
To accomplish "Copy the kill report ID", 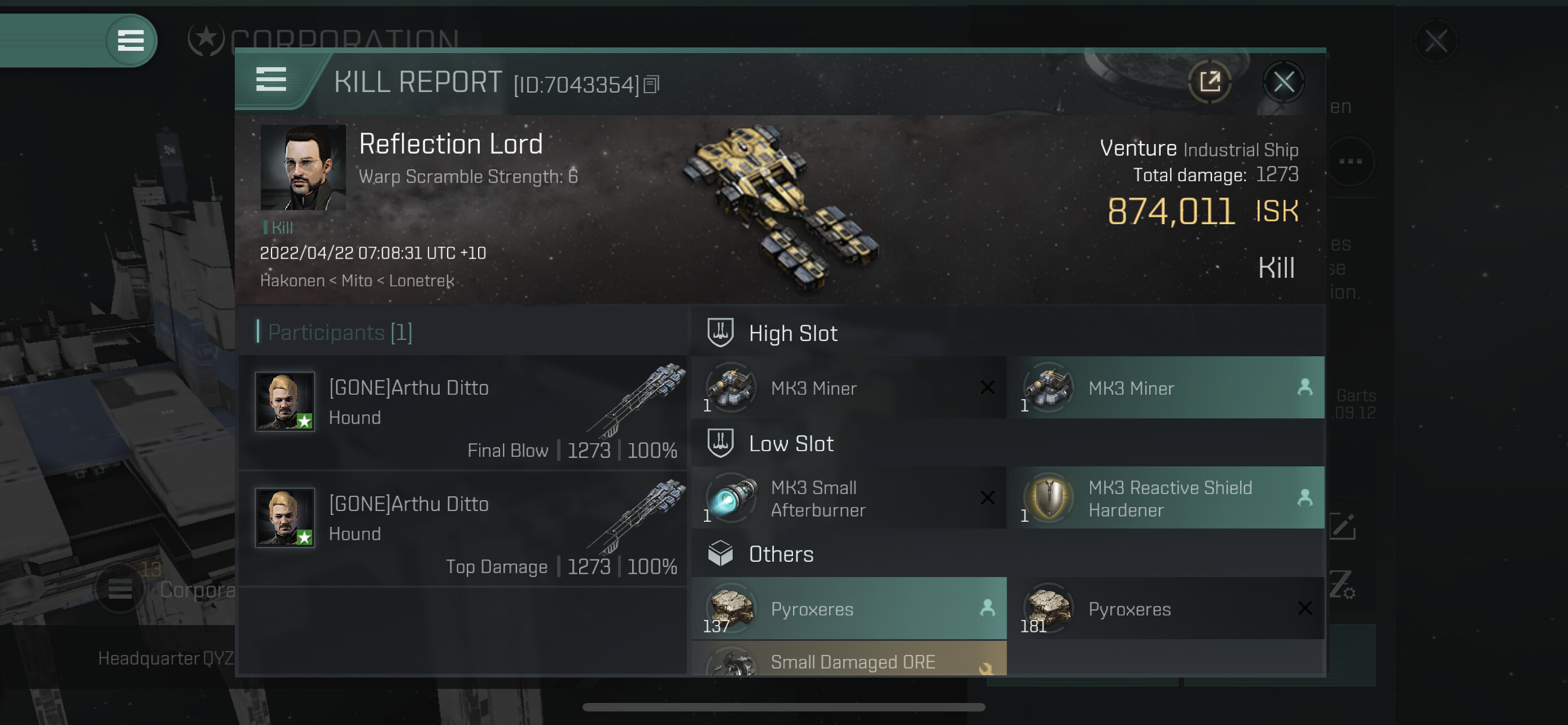I will (x=651, y=85).
